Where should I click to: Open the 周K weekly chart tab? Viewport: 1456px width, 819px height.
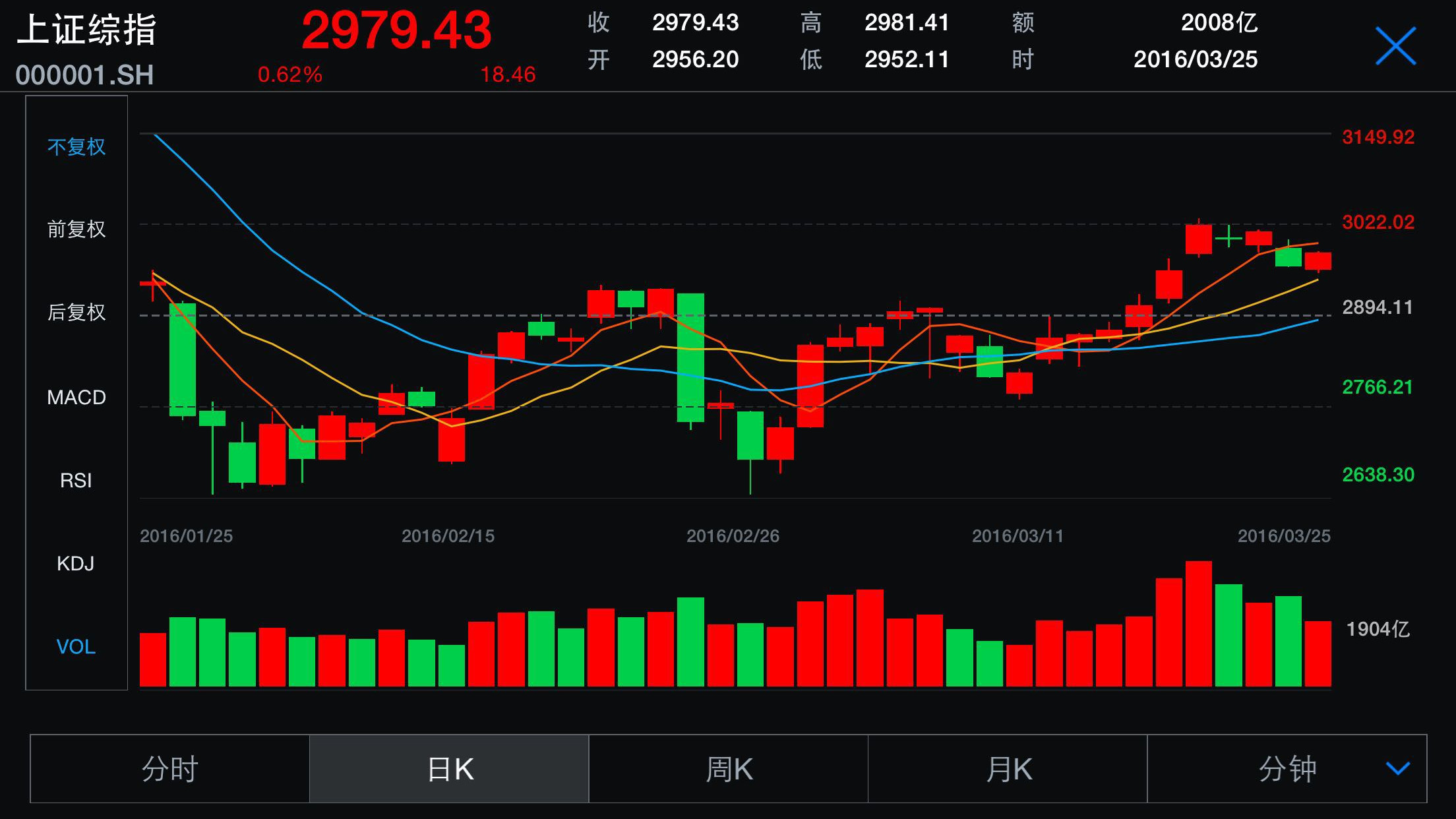(x=729, y=769)
